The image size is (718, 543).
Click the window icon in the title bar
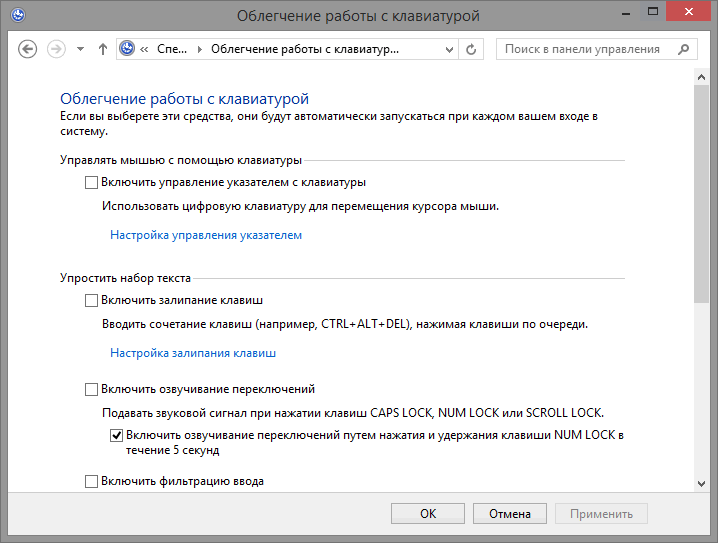point(14,15)
